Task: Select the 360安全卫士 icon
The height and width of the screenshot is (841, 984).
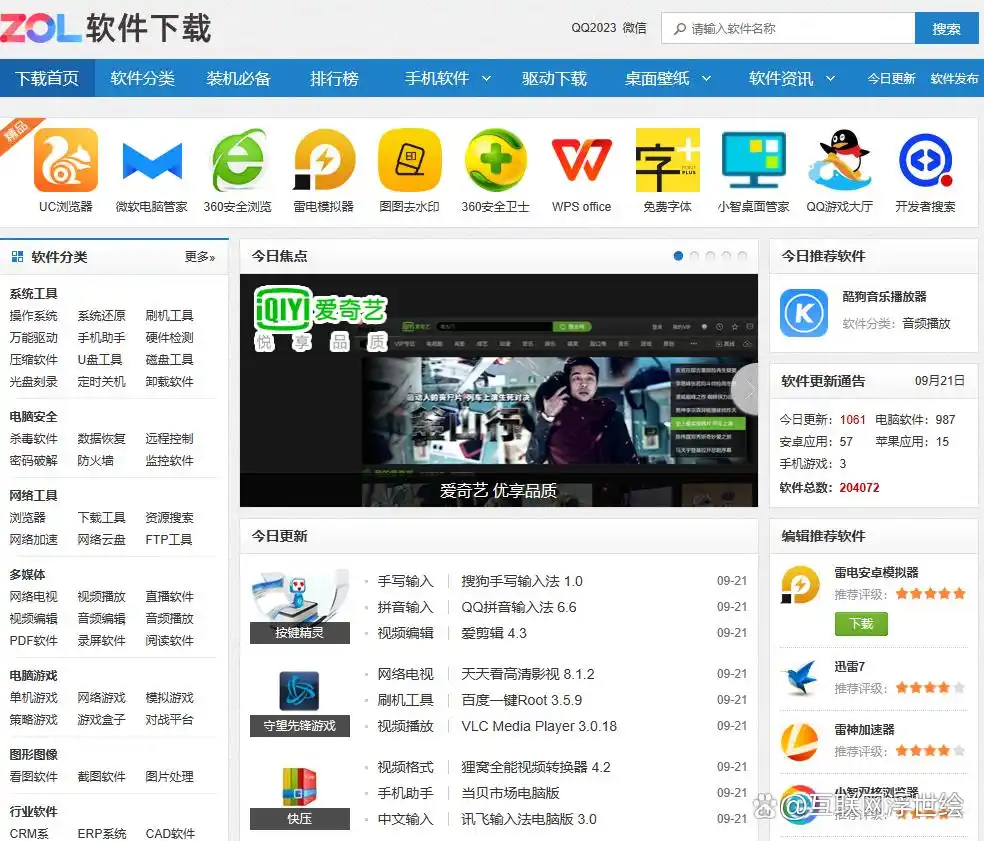Action: click(495, 160)
